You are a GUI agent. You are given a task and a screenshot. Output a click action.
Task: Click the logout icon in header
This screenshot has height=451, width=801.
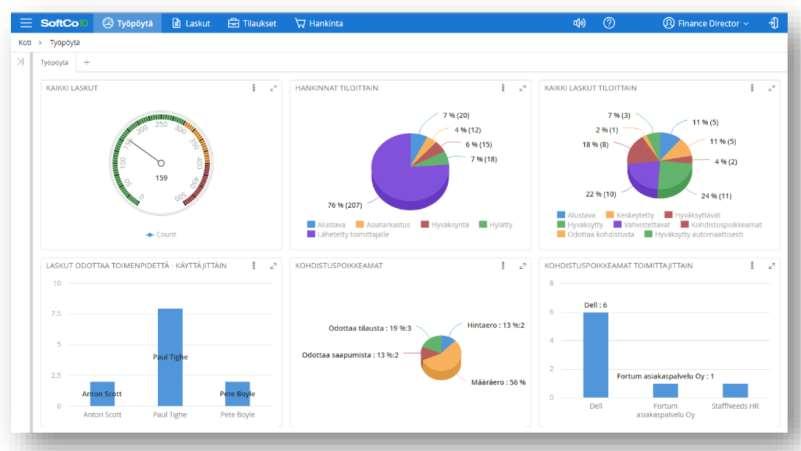coord(773,23)
